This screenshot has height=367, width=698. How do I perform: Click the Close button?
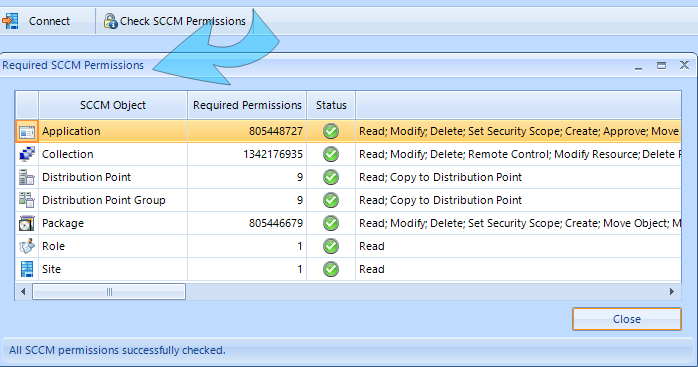(627, 319)
